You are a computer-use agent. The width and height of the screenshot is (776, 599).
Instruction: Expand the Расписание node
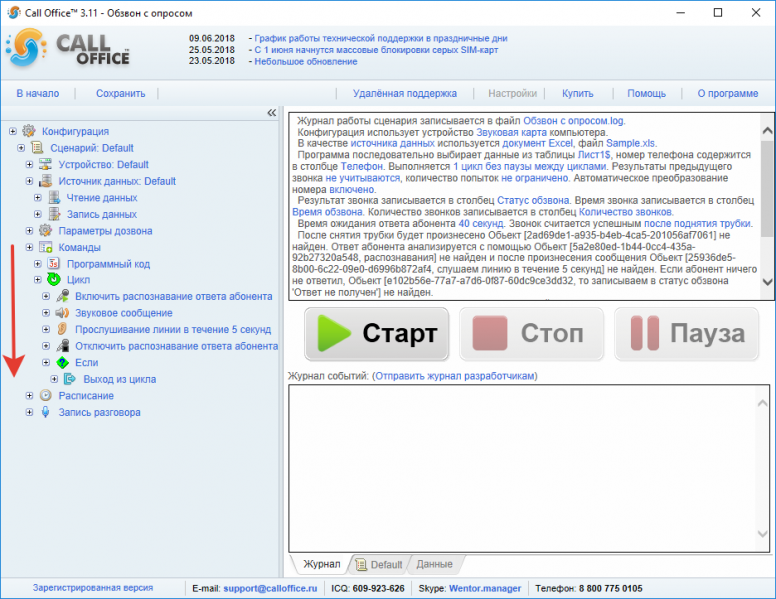[x=29, y=396]
